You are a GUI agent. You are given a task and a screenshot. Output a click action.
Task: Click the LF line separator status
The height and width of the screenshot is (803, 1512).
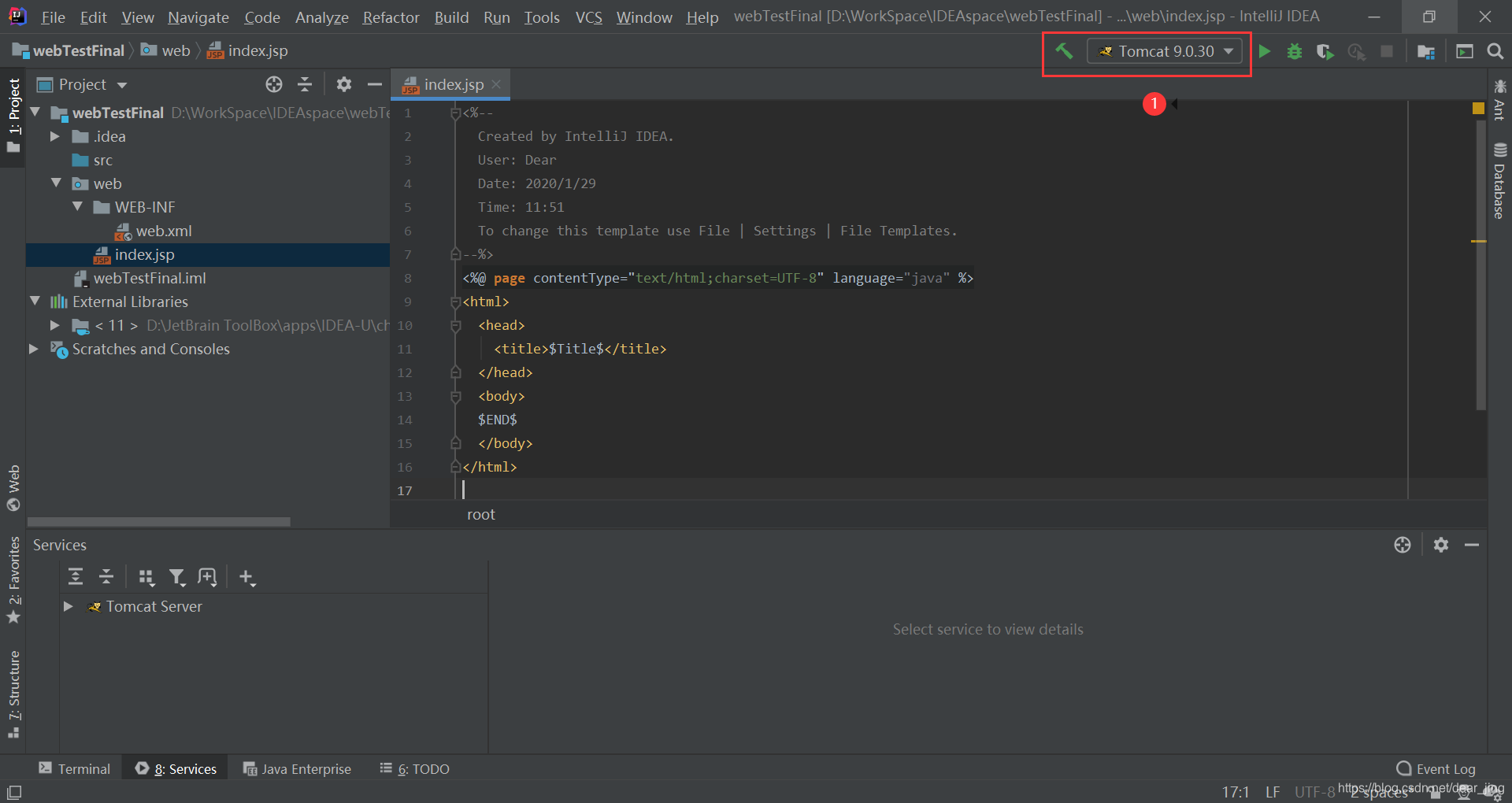[x=1273, y=792]
